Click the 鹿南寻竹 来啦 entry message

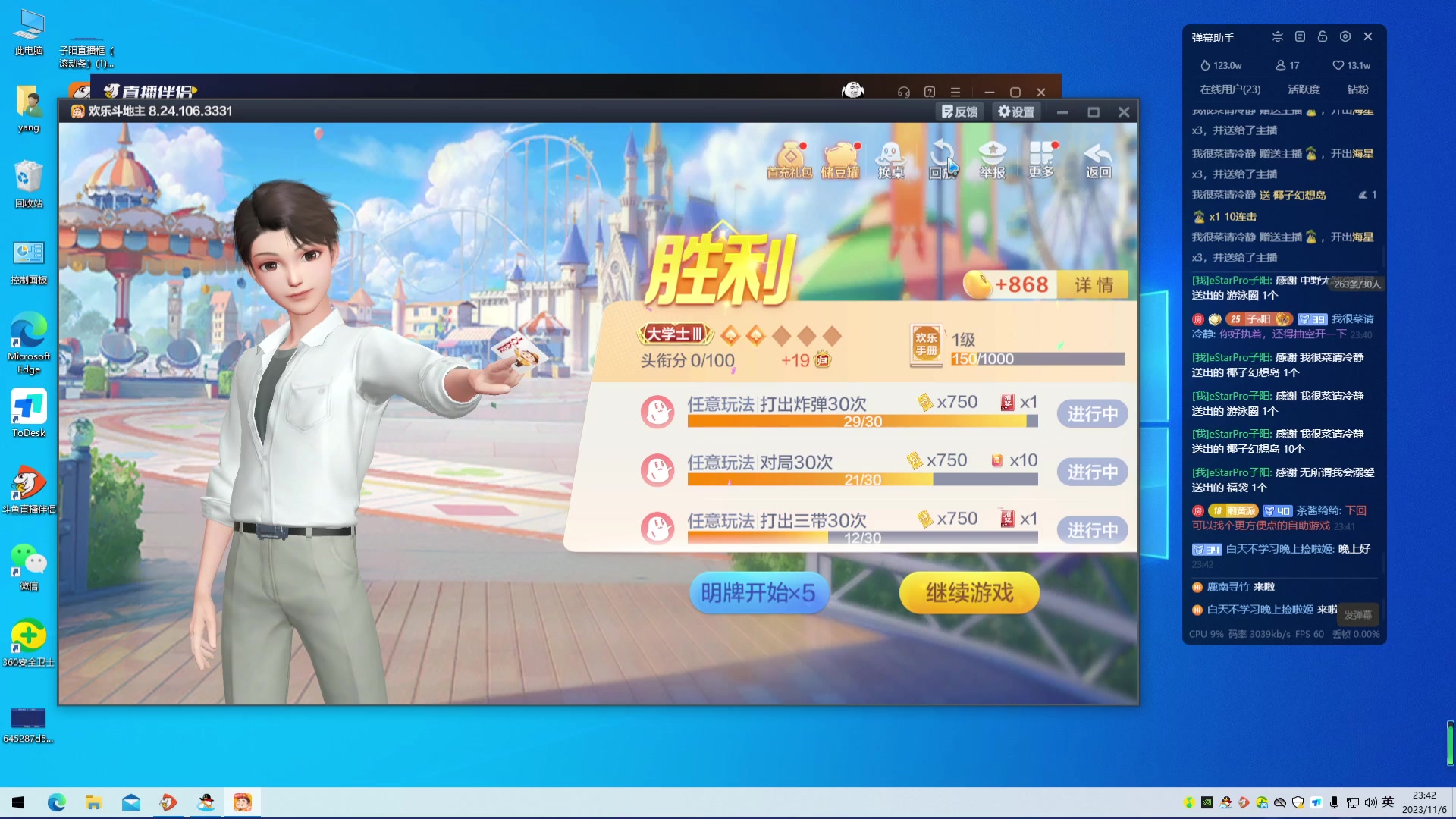click(x=1233, y=587)
